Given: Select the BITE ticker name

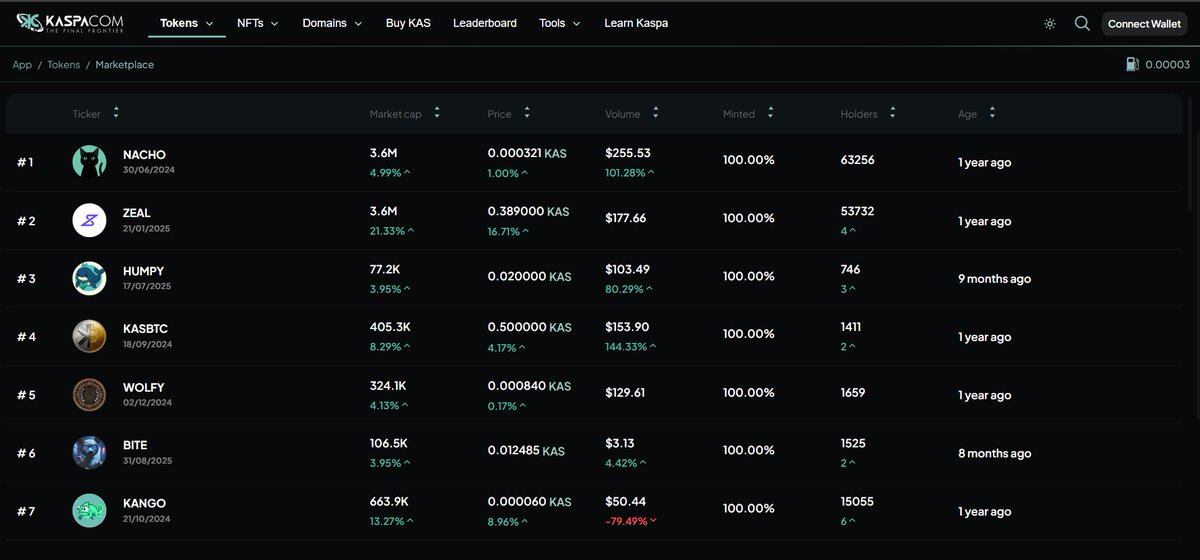Looking at the screenshot, I should coord(135,445).
